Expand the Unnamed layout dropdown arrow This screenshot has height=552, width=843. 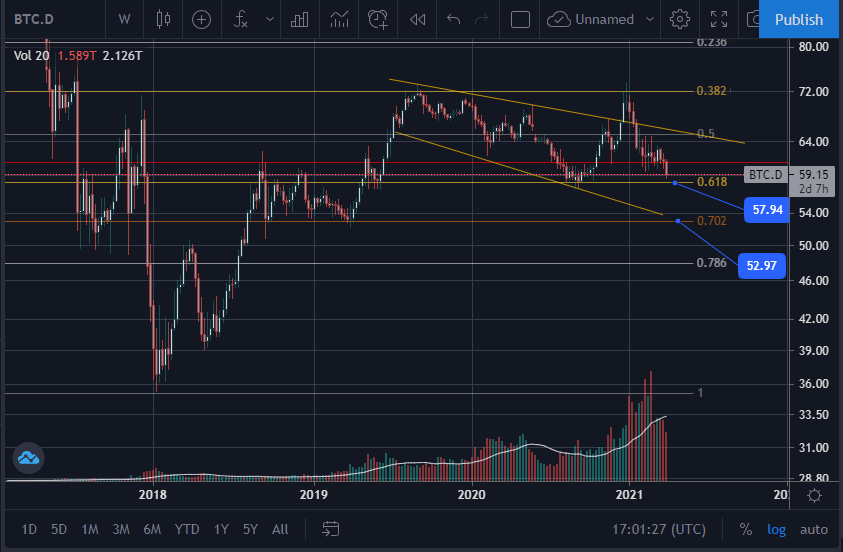tap(649, 20)
